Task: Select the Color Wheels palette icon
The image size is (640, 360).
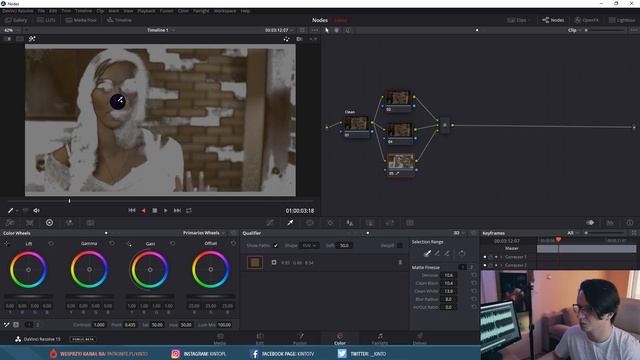Action: tap(49, 223)
